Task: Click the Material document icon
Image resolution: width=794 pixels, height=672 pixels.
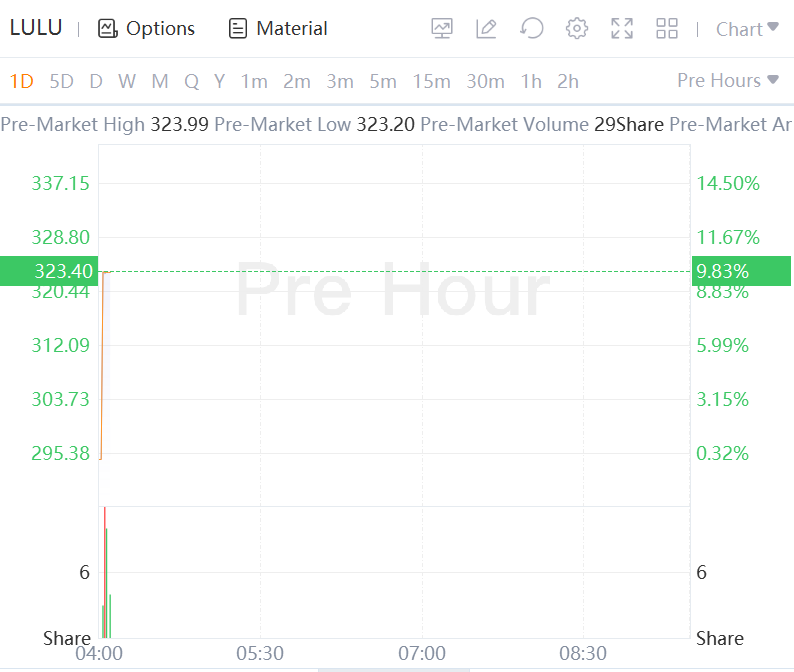Action: (x=238, y=29)
